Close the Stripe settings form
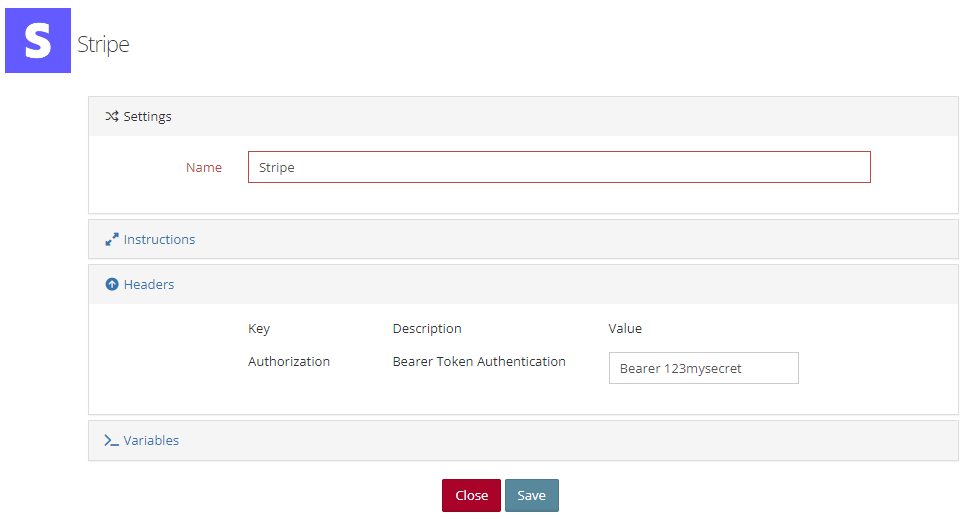This screenshot has height=519, width=974. [471, 495]
